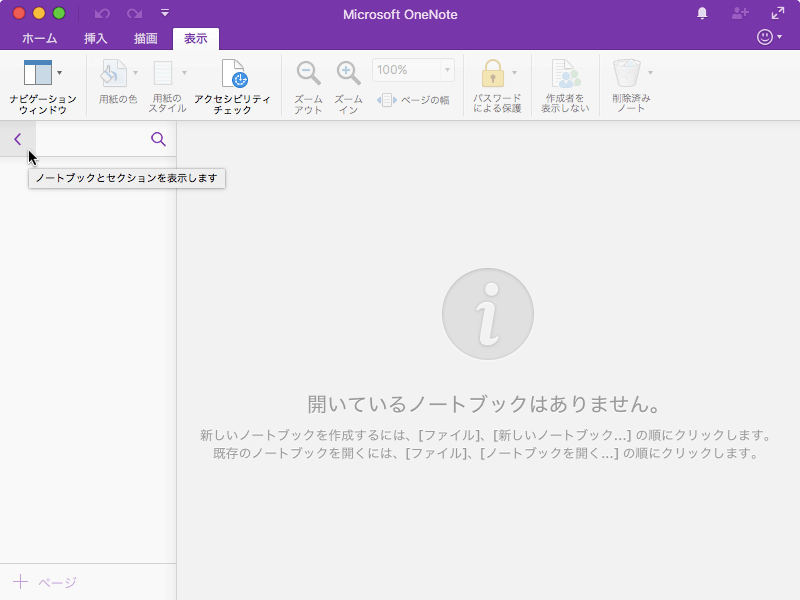
Task: Open the Draw (描画) tab
Action: tap(146, 39)
